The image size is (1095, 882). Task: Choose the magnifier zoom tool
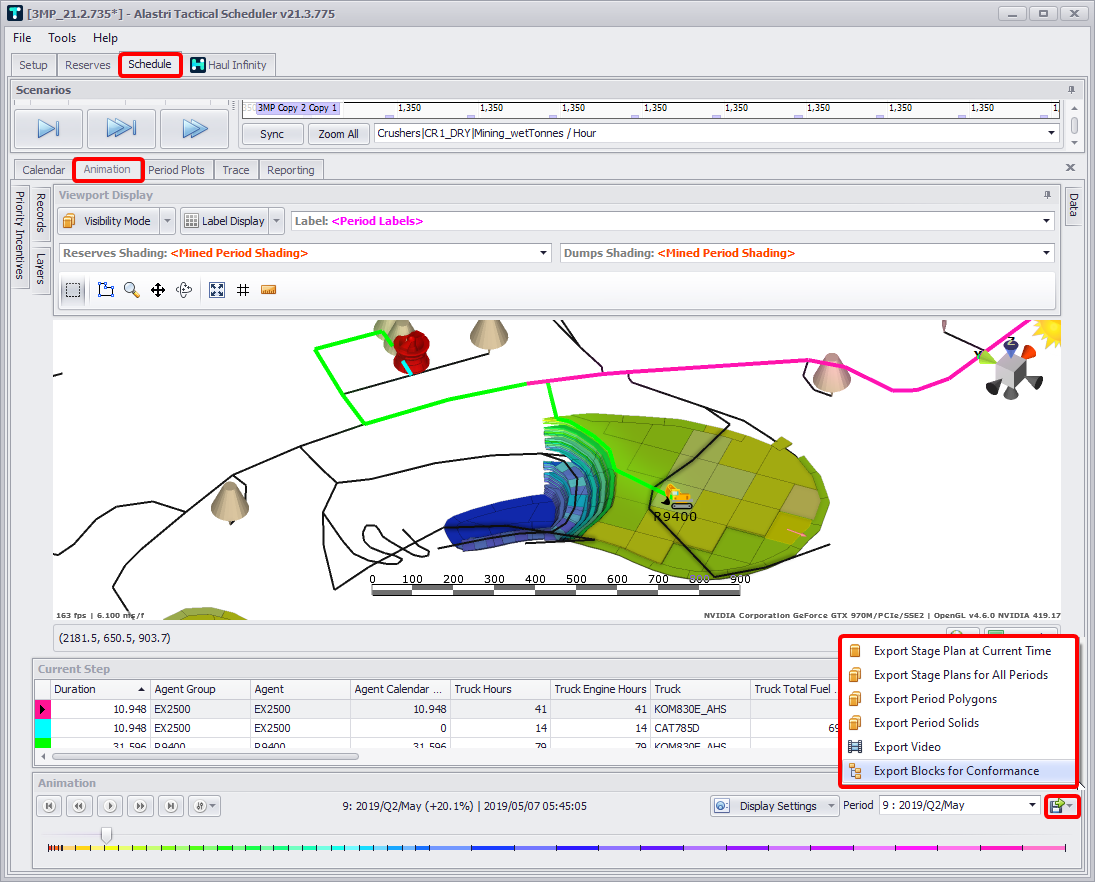coord(132,290)
